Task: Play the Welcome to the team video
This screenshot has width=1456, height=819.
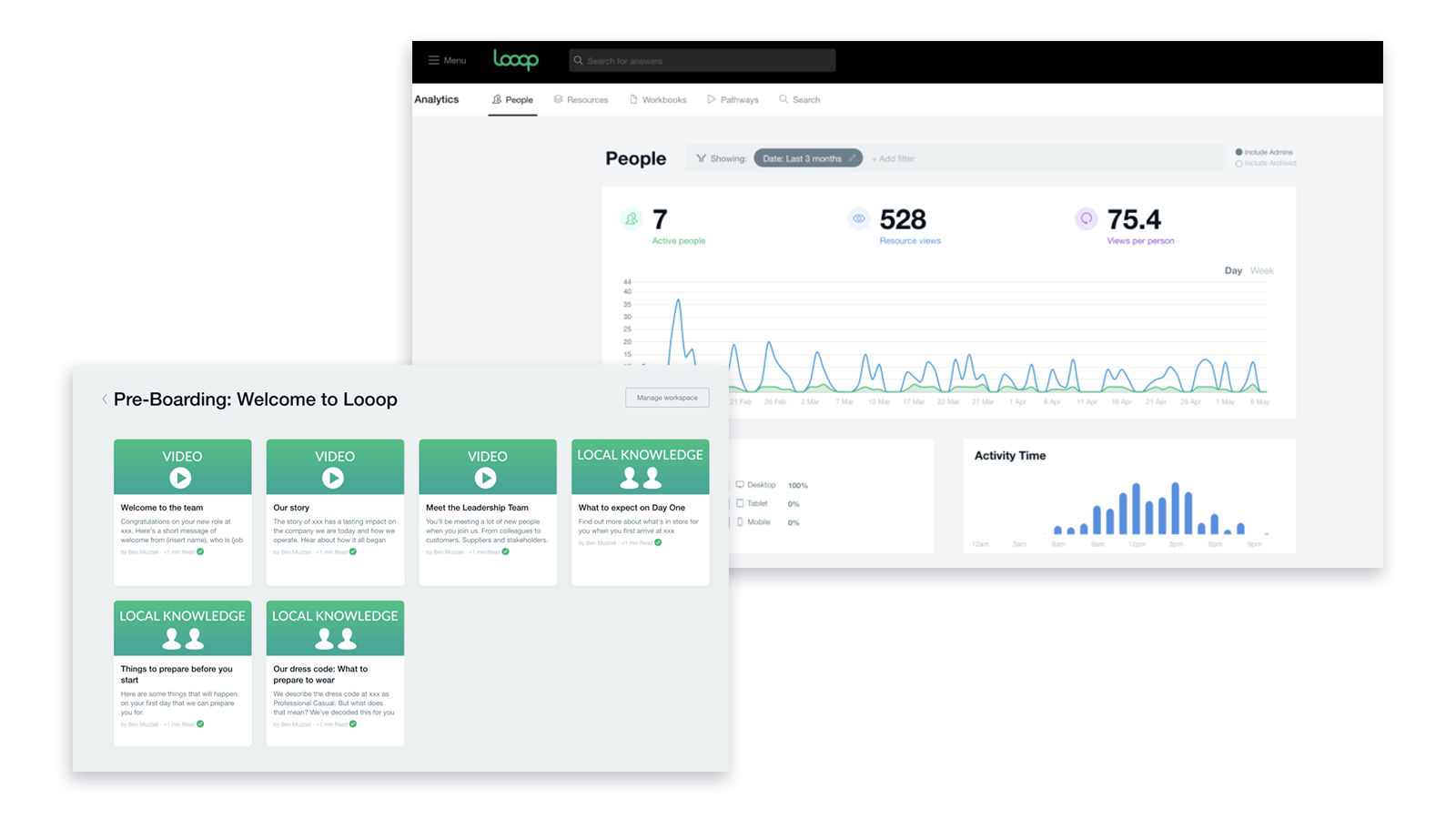Action: pyautogui.click(x=180, y=478)
